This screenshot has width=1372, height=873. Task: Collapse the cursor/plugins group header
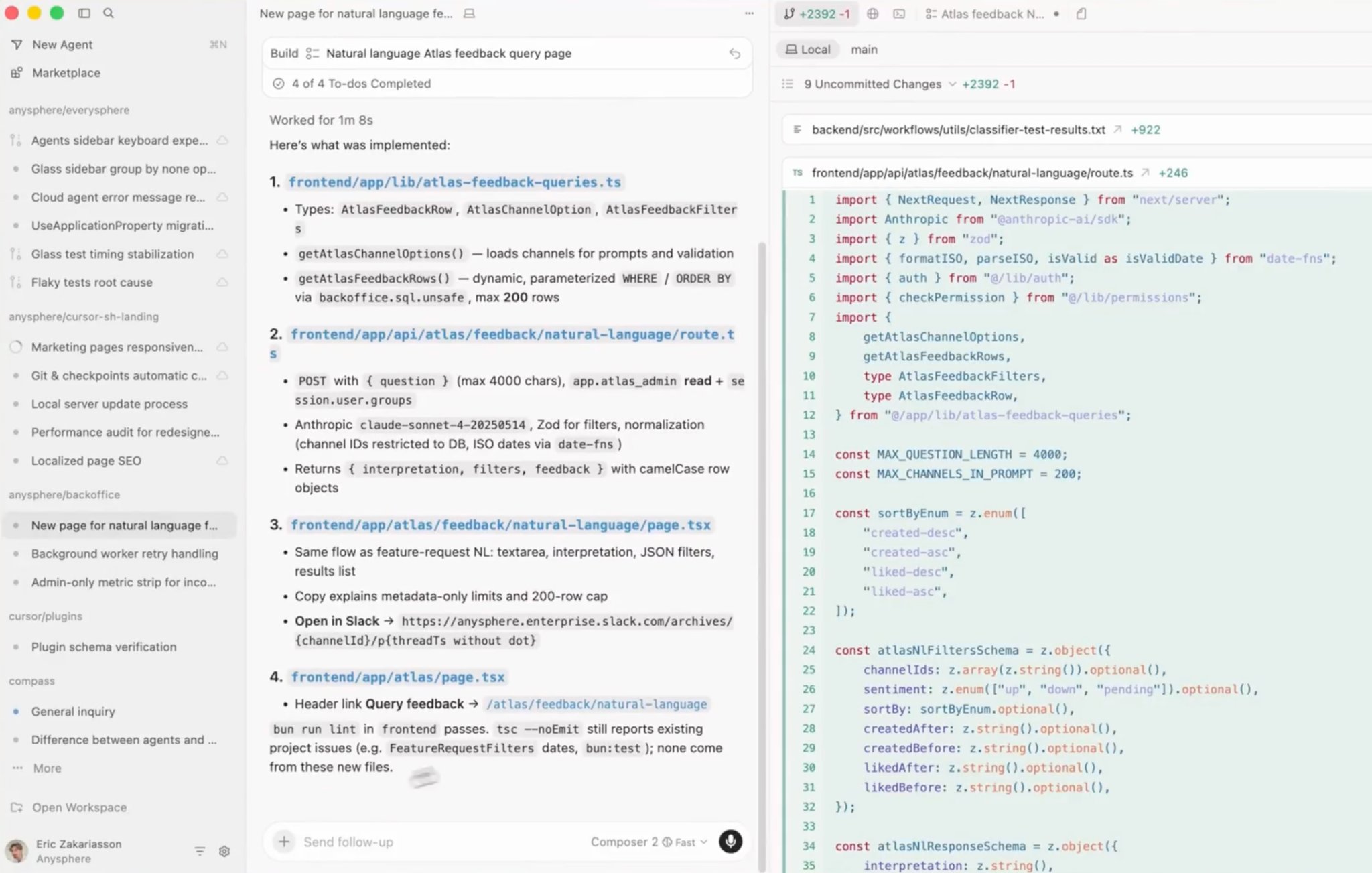click(46, 616)
